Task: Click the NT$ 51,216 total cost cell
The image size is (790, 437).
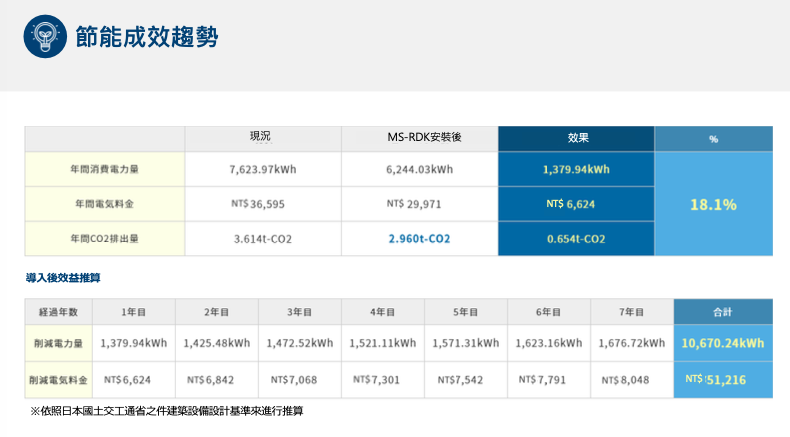Action: pyautogui.click(x=722, y=380)
